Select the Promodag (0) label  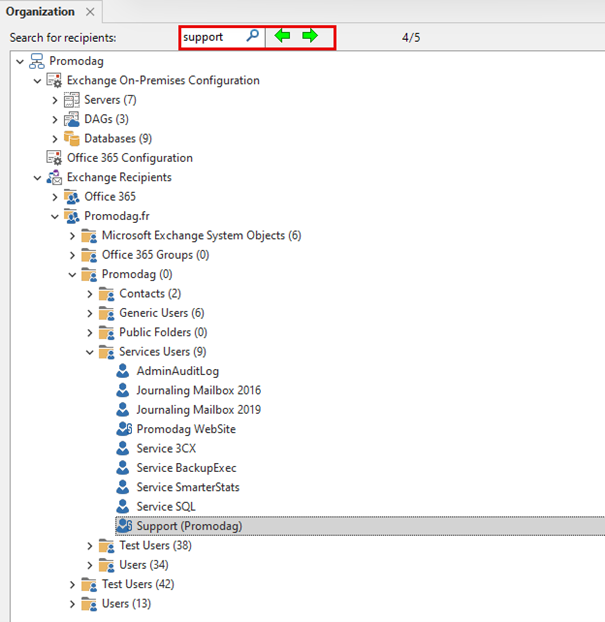tap(137, 275)
